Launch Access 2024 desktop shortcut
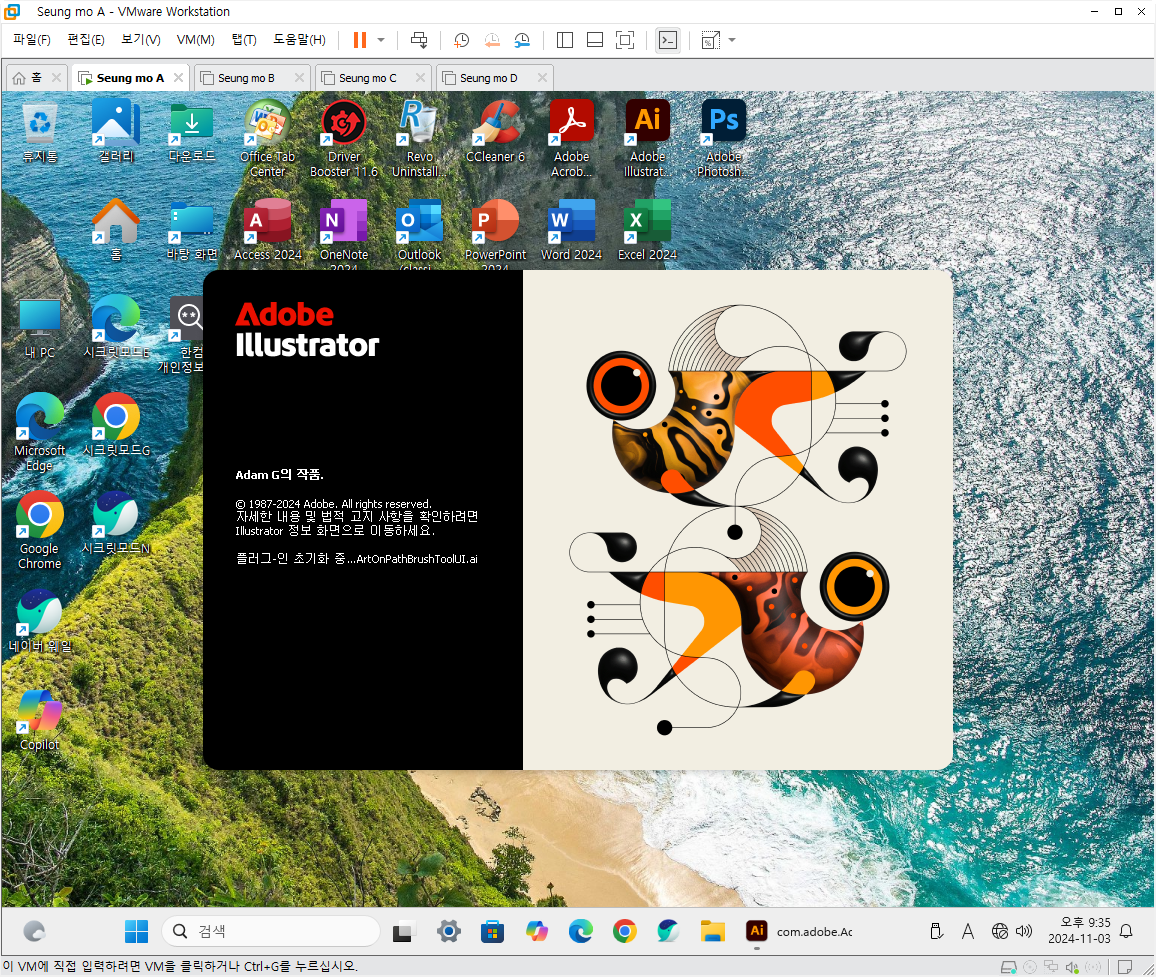 tap(268, 230)
